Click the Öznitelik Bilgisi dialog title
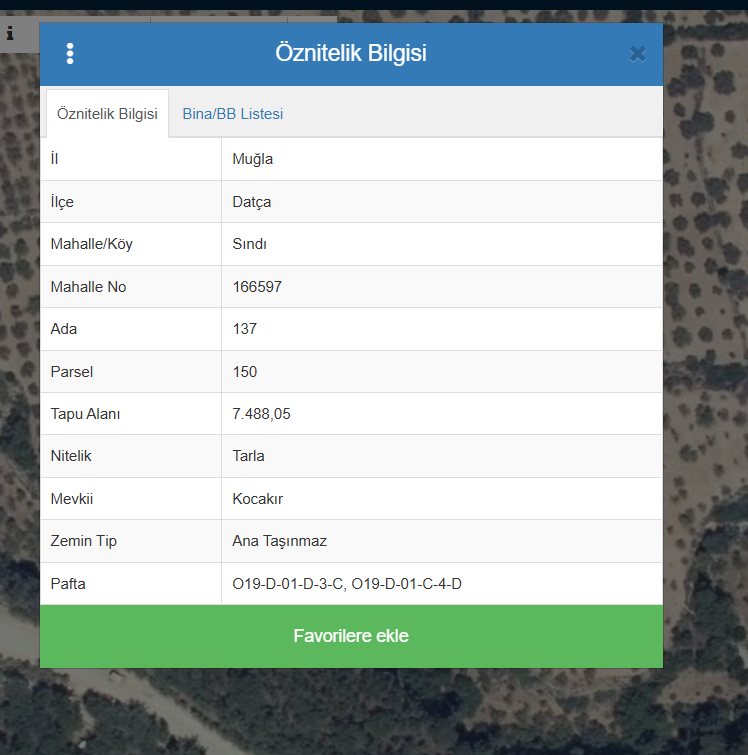The width and height of the screenshot is (748, 755). (x=351, y=53)
